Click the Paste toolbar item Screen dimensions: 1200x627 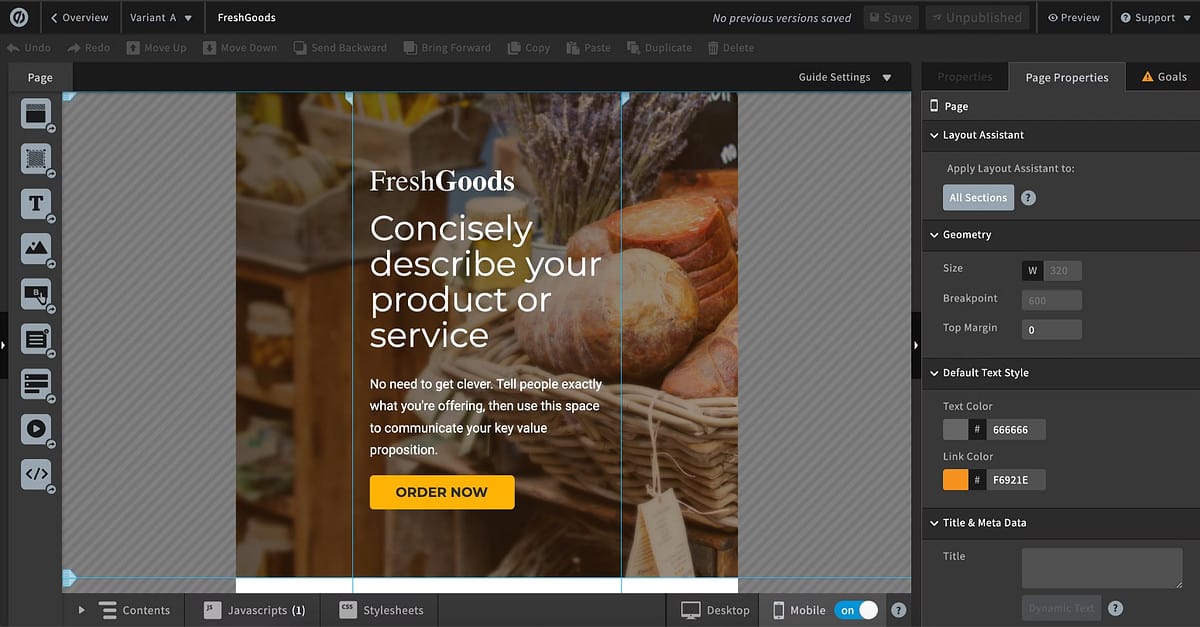coord(589,47)
